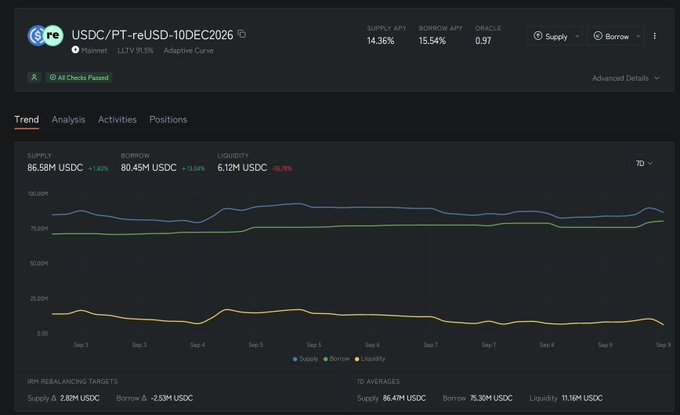Click the Sep 6 label on chart axis

[x=372, y=345]
